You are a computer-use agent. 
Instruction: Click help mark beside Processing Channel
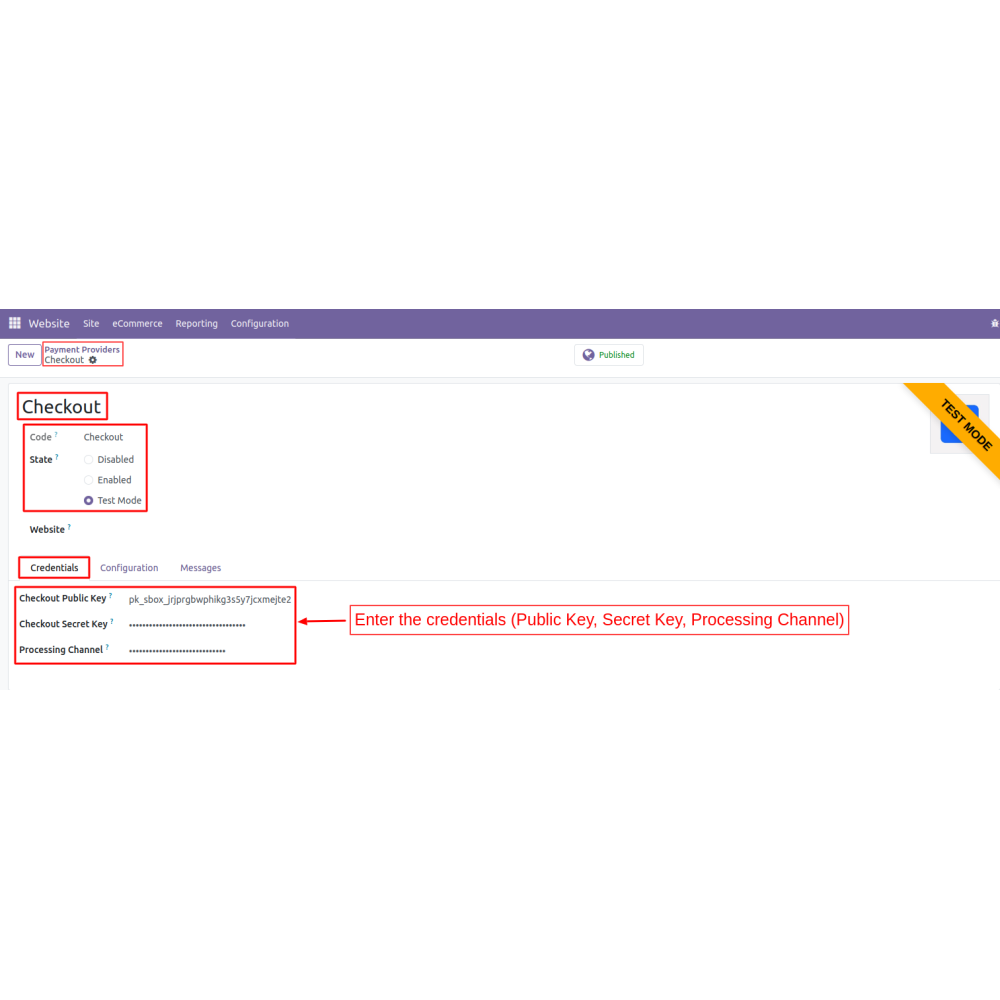tap(108, 648)
